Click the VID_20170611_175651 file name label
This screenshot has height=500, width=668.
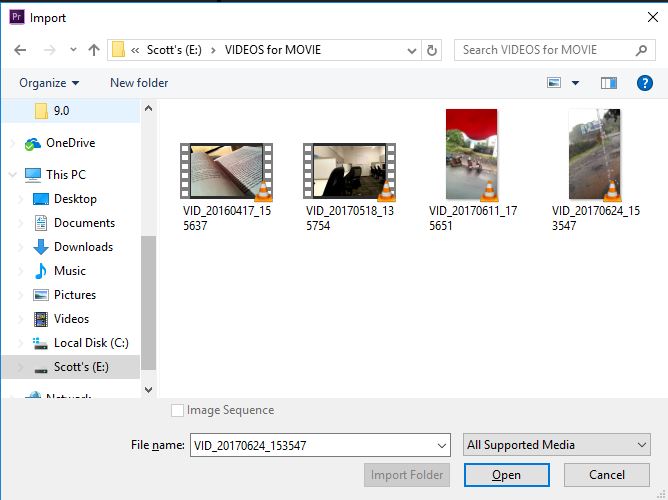coord(473,218)
